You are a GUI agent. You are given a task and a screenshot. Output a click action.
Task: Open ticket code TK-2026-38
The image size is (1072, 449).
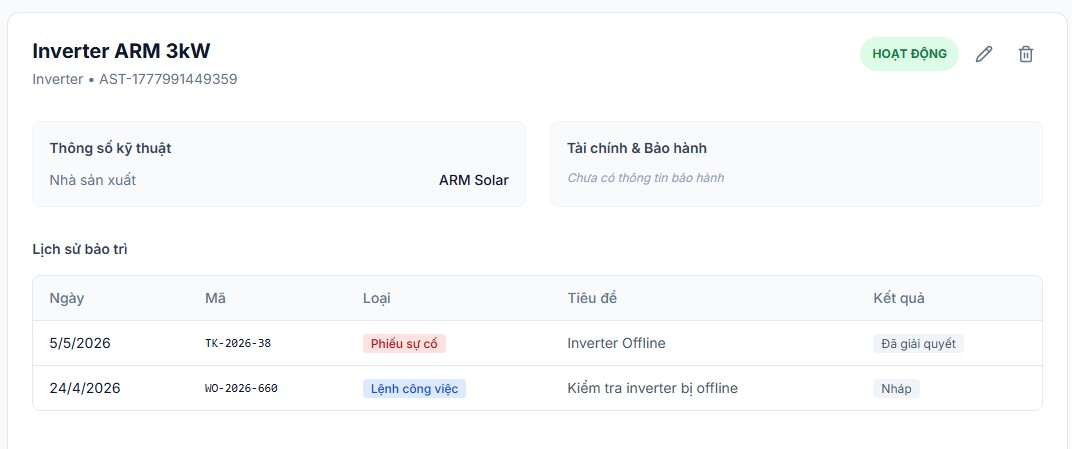coord(238,343)
